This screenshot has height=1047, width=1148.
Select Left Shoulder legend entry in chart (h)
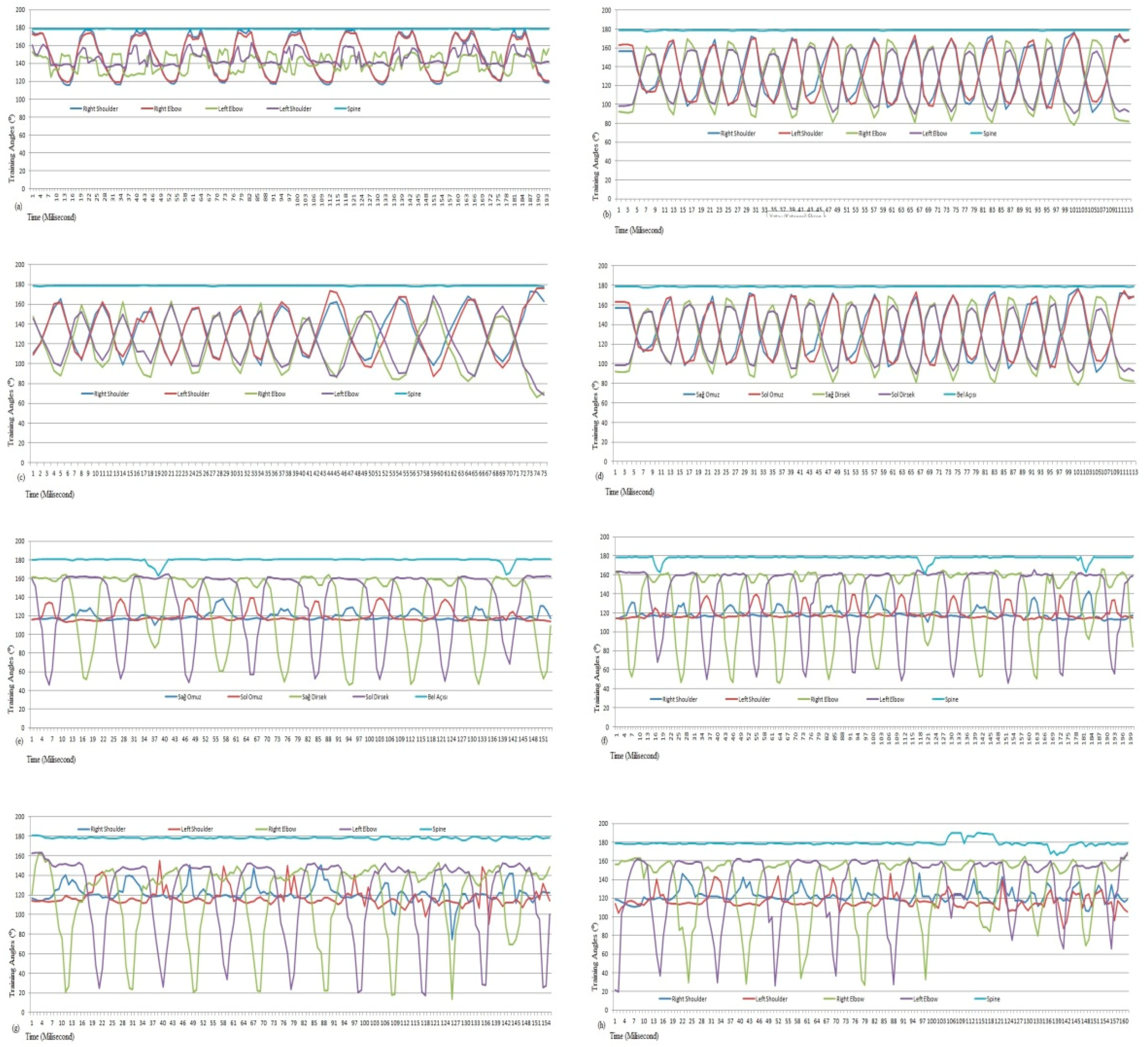pos(771,999)
